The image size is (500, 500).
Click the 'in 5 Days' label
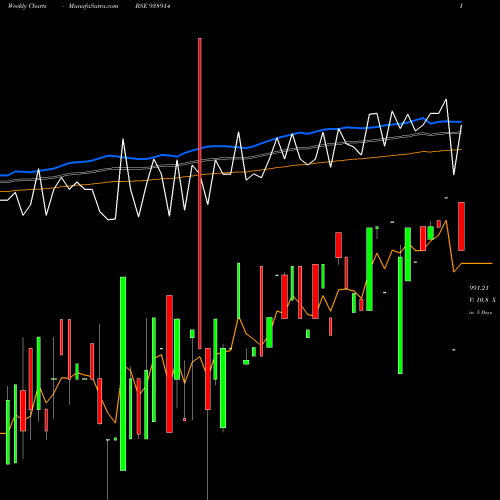tap(481, 313)
